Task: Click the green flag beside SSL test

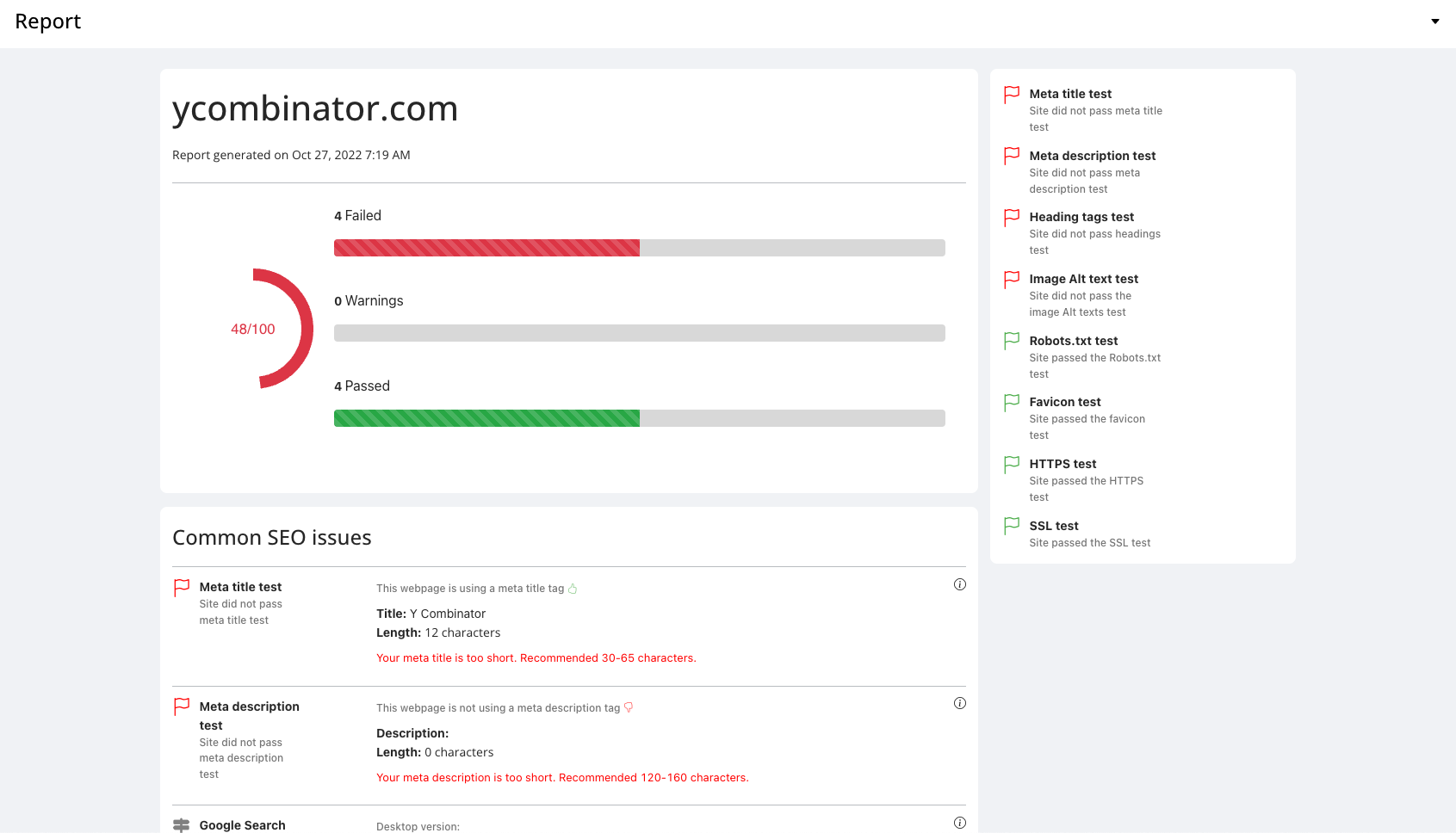Action: point(1012,527)
